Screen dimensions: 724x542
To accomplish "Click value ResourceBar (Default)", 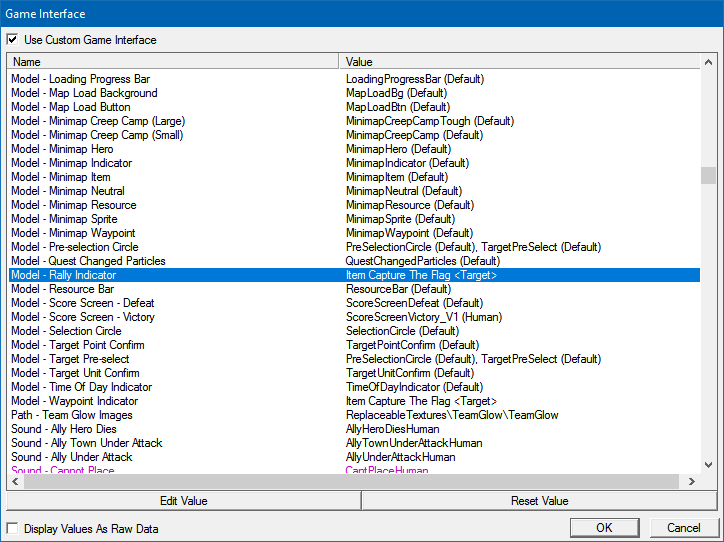I will coord(398,289).
